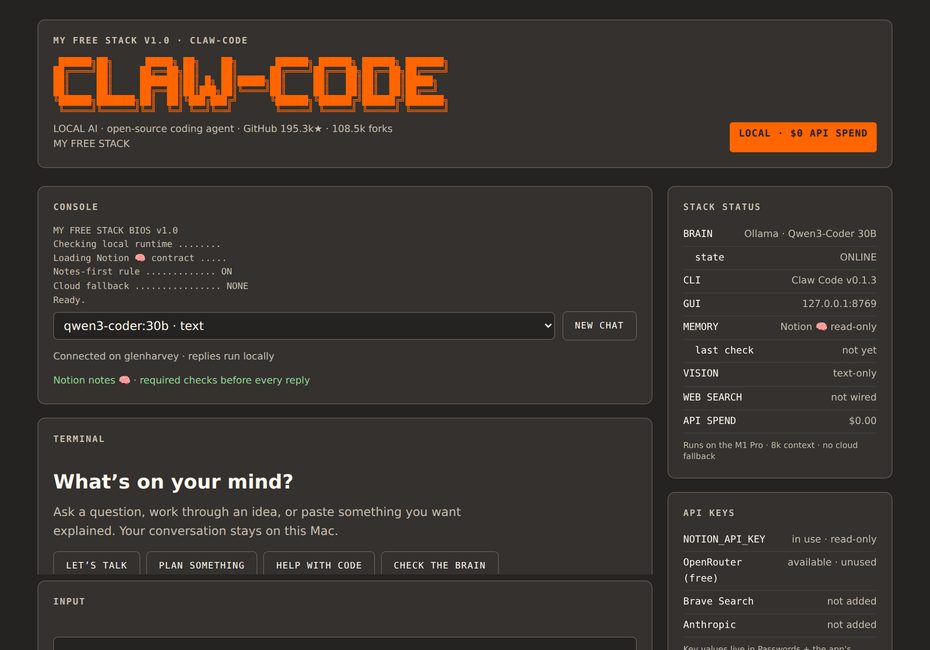Image resolution: width=930 pixels, height=650 pixels.
Task: Click the LET'S TALK button
Action: (97, 564)
